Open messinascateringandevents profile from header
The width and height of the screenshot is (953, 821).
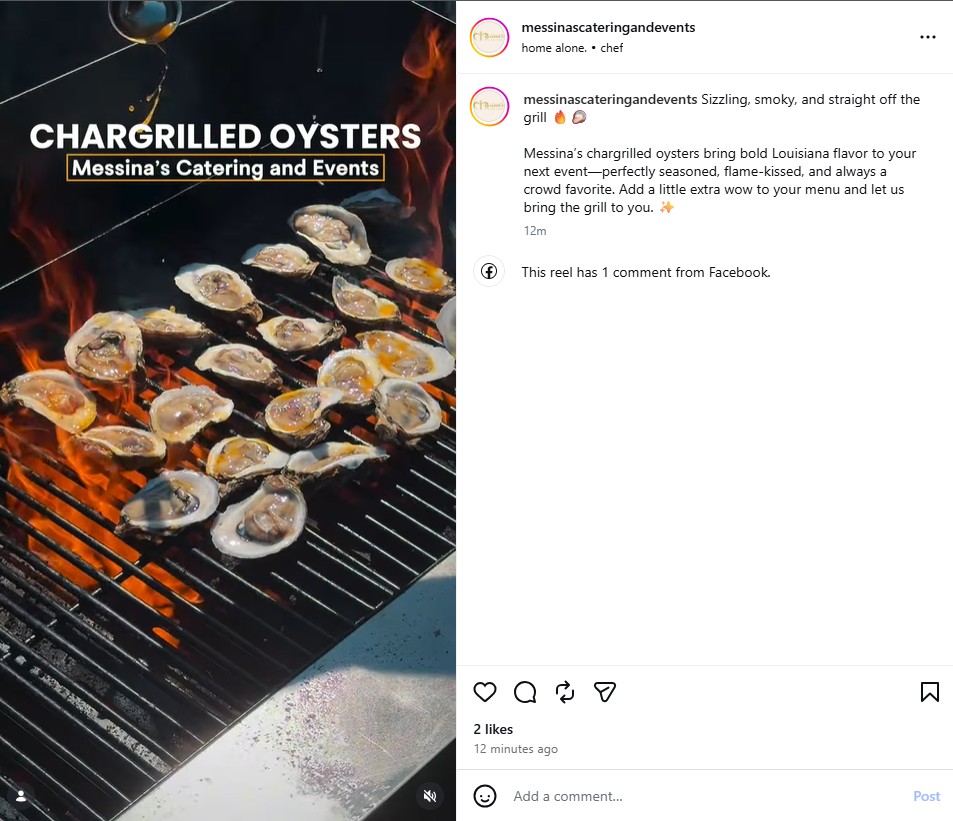[608, 28]
